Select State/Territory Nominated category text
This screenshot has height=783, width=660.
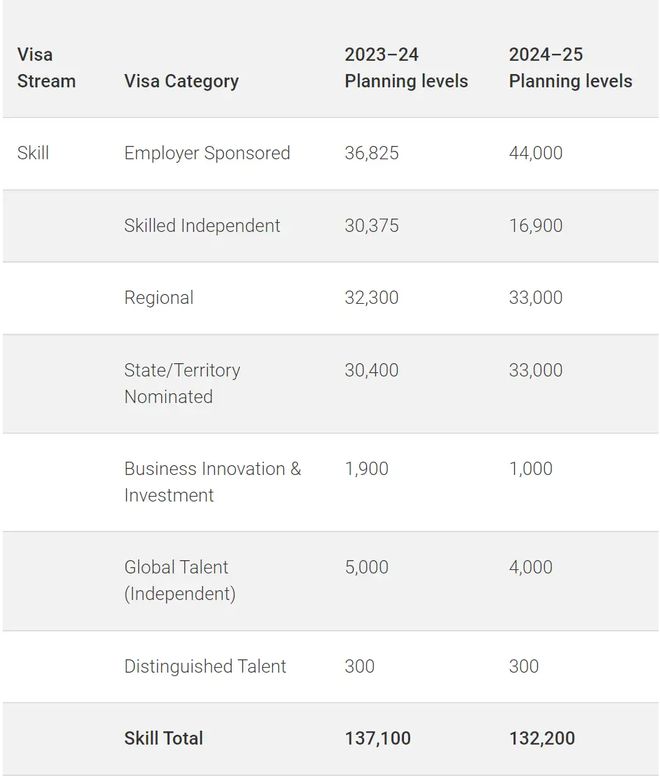point(182,384)
